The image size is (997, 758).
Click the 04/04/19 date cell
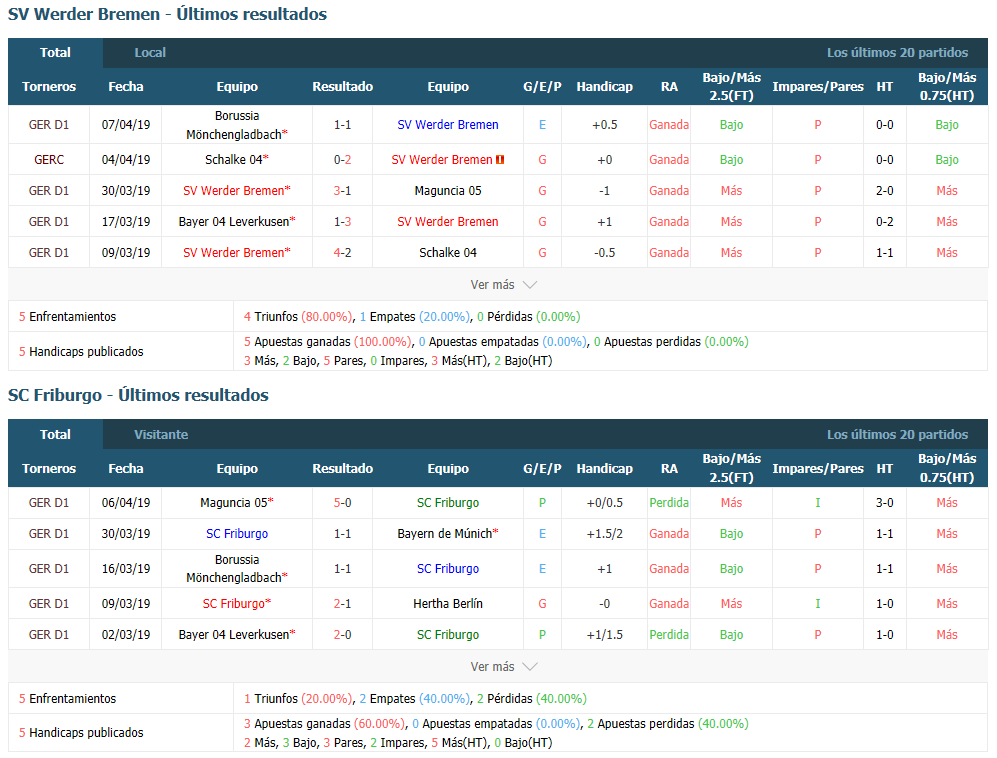126,160
